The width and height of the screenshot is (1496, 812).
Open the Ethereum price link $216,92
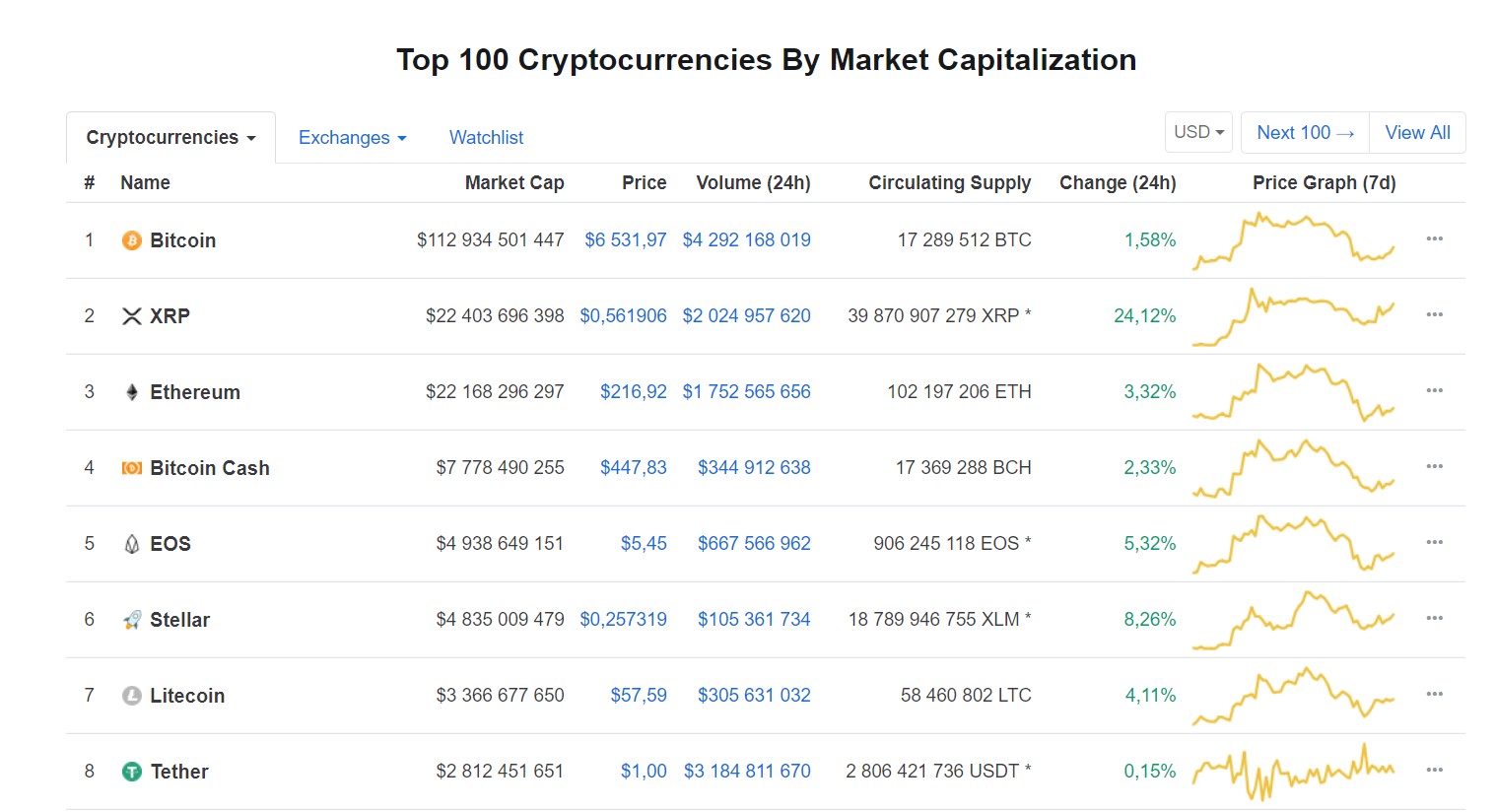(x=633, y=392)
